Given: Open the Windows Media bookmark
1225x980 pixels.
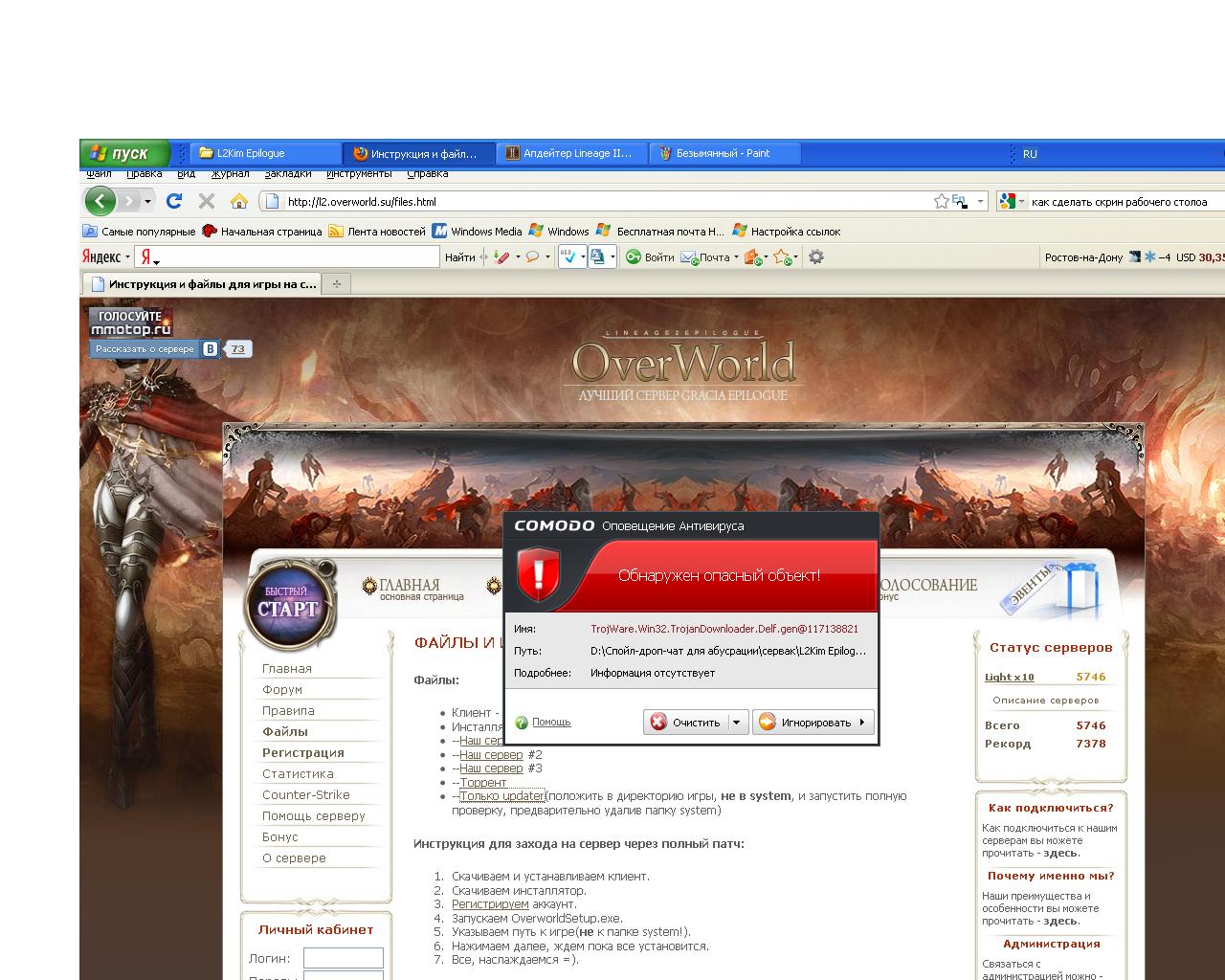Looking at the screenshot, I should pyautogui.click(x=478, y=231).
